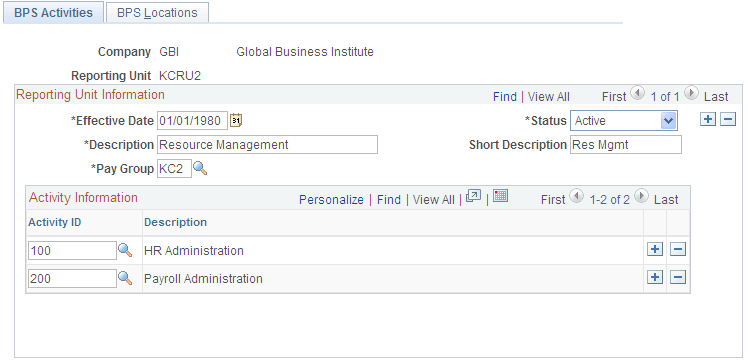748x362 pixels.
Task: Show previous rows in Activity Information
Action: click(x=576, y=196)
